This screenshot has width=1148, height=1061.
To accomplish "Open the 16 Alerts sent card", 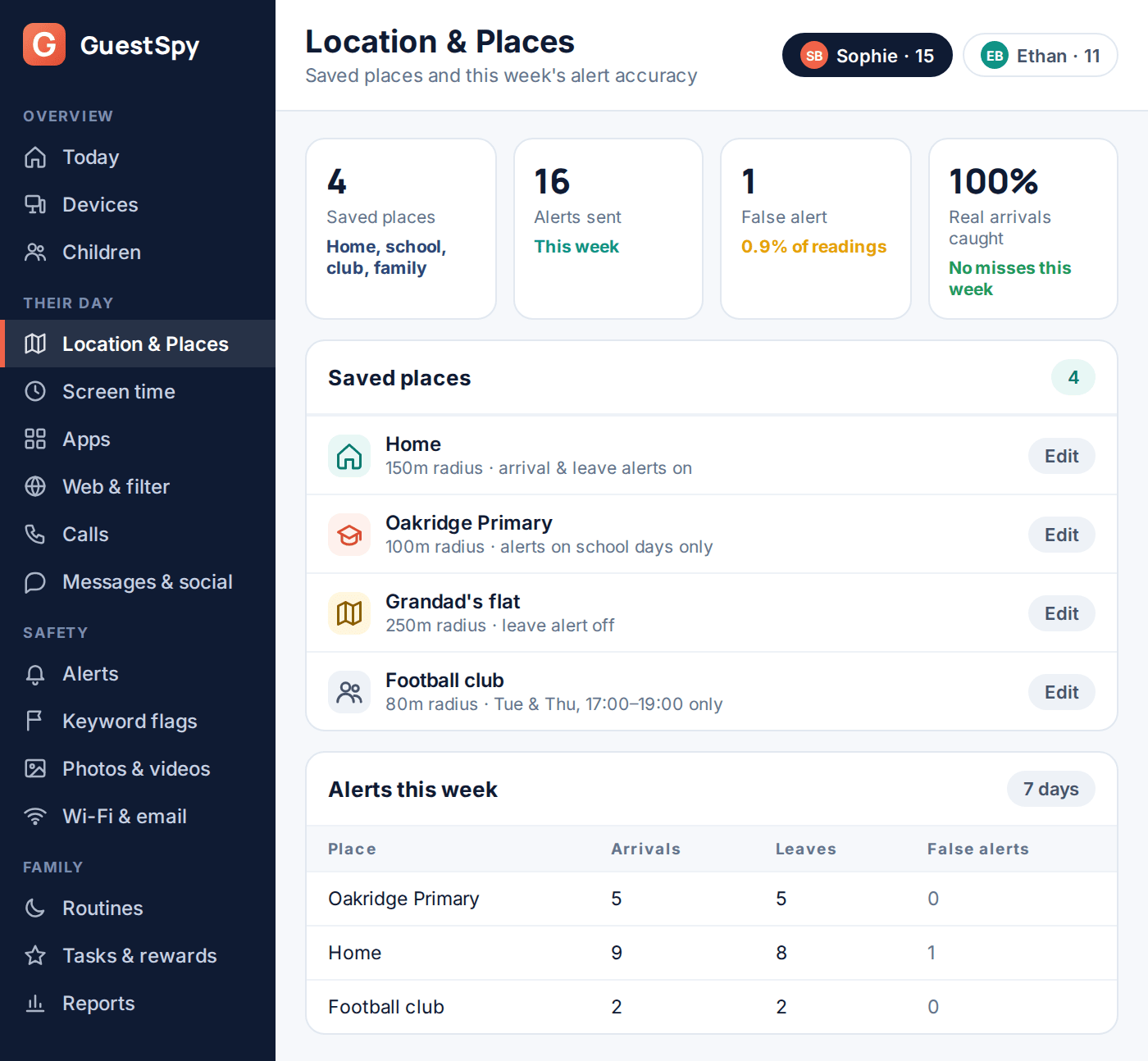I will [608, 229].
